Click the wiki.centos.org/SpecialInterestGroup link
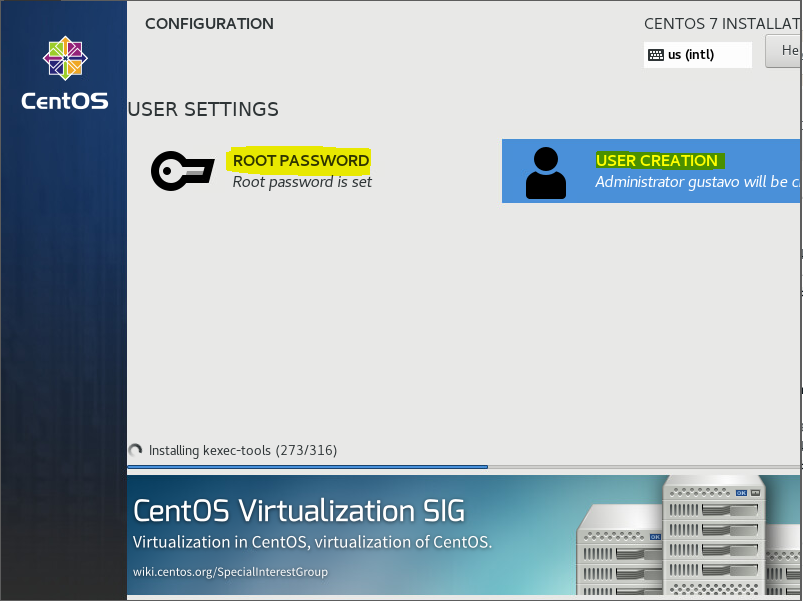This screenshot has height=601, width=803. [x=230, y=572]
